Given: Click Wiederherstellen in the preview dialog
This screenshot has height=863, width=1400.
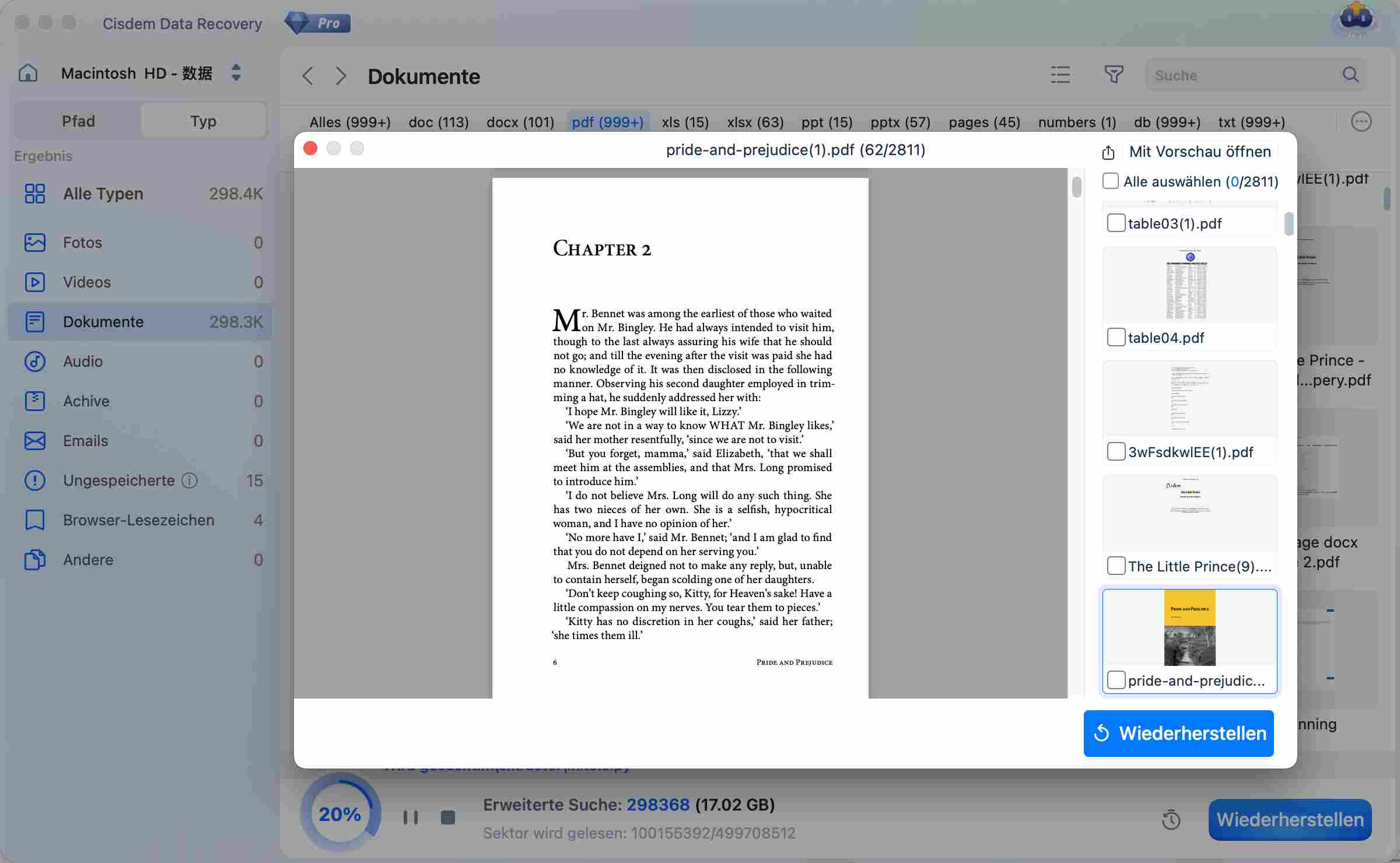Looking at the screenshot, I should tap(1178, 734).
